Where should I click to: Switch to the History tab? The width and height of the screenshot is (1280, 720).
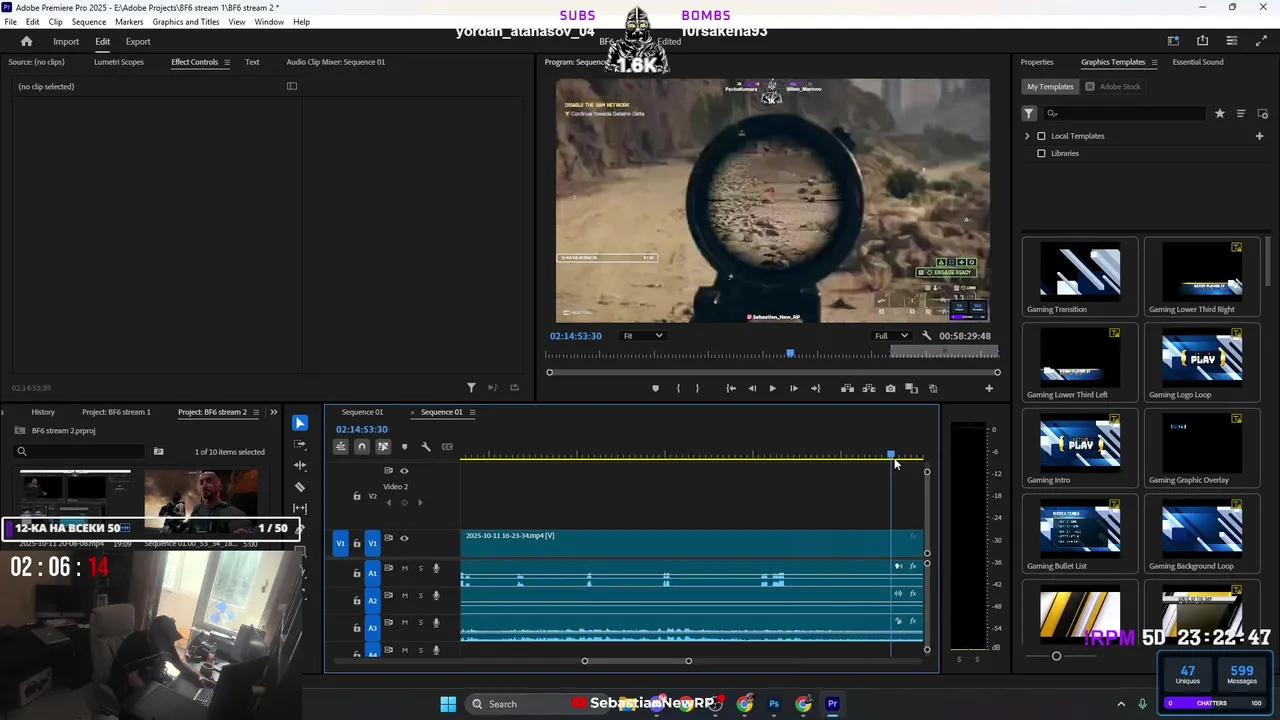click(43, 412)
